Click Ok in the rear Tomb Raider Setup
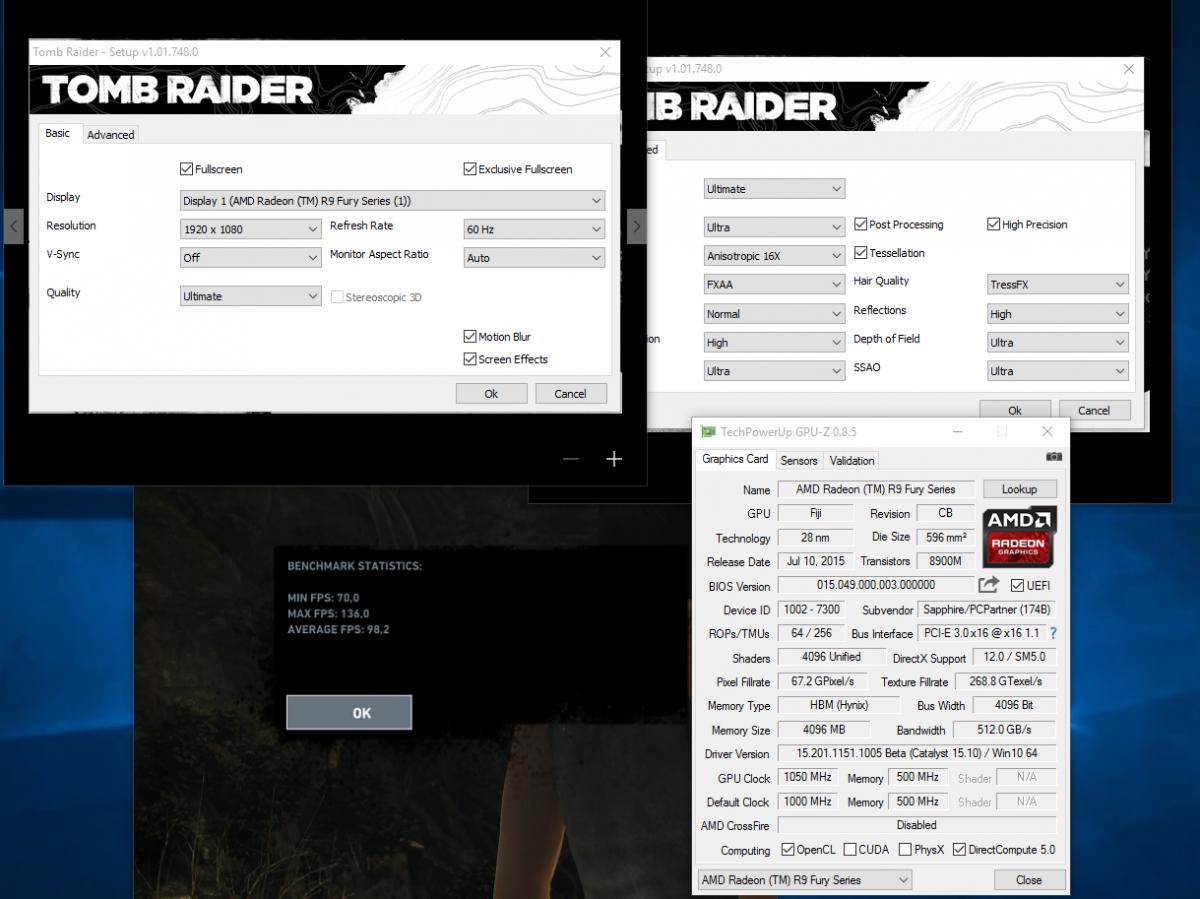Image resolution: width=1200 pixels, height=899 pixels. coord(1015,410)
